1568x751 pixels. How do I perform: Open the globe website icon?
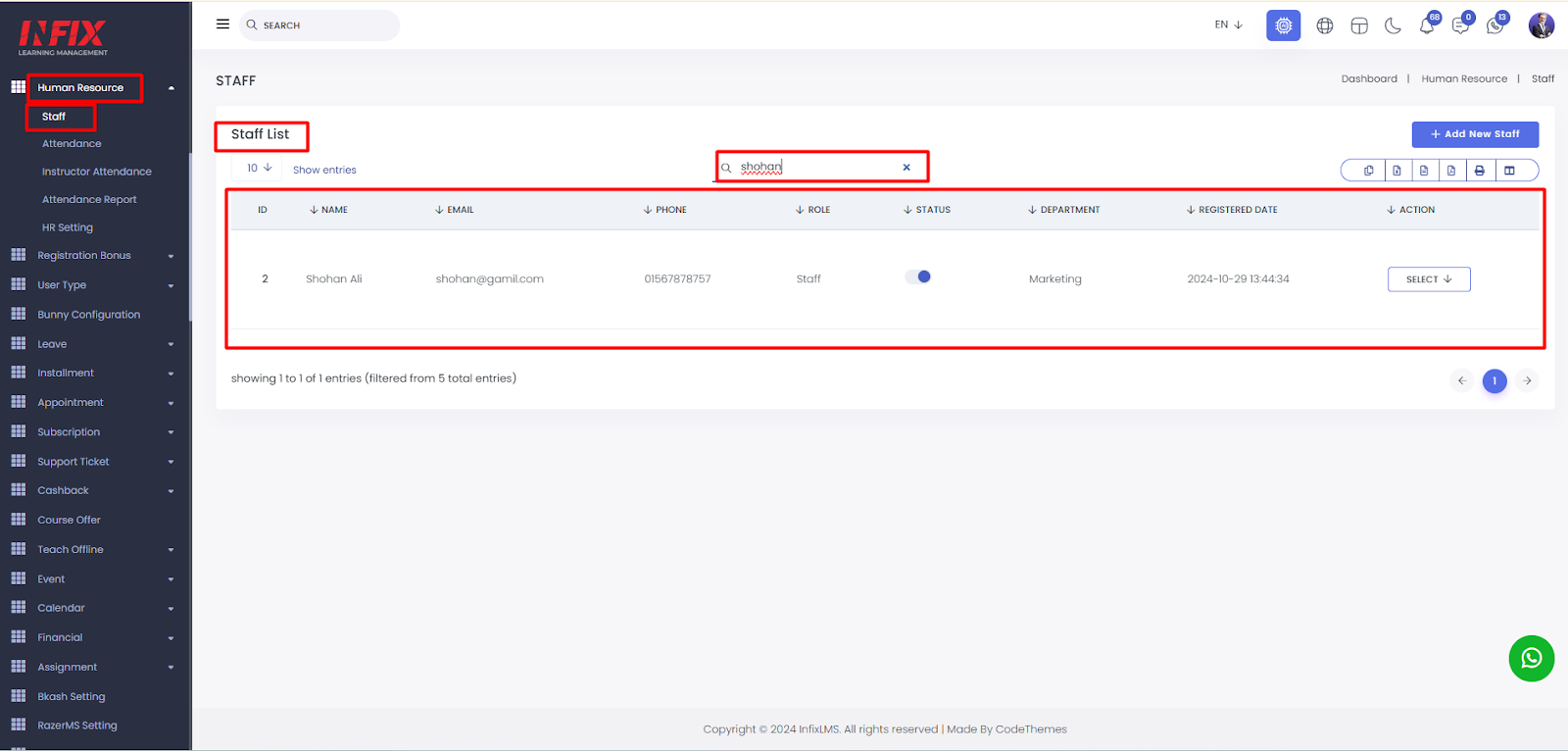[x=1325, y=26]
